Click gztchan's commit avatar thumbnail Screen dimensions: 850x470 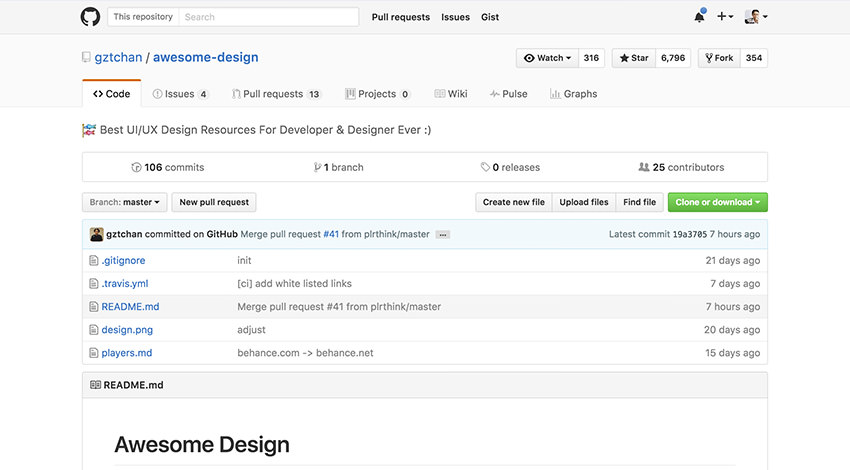click(96, 234)
